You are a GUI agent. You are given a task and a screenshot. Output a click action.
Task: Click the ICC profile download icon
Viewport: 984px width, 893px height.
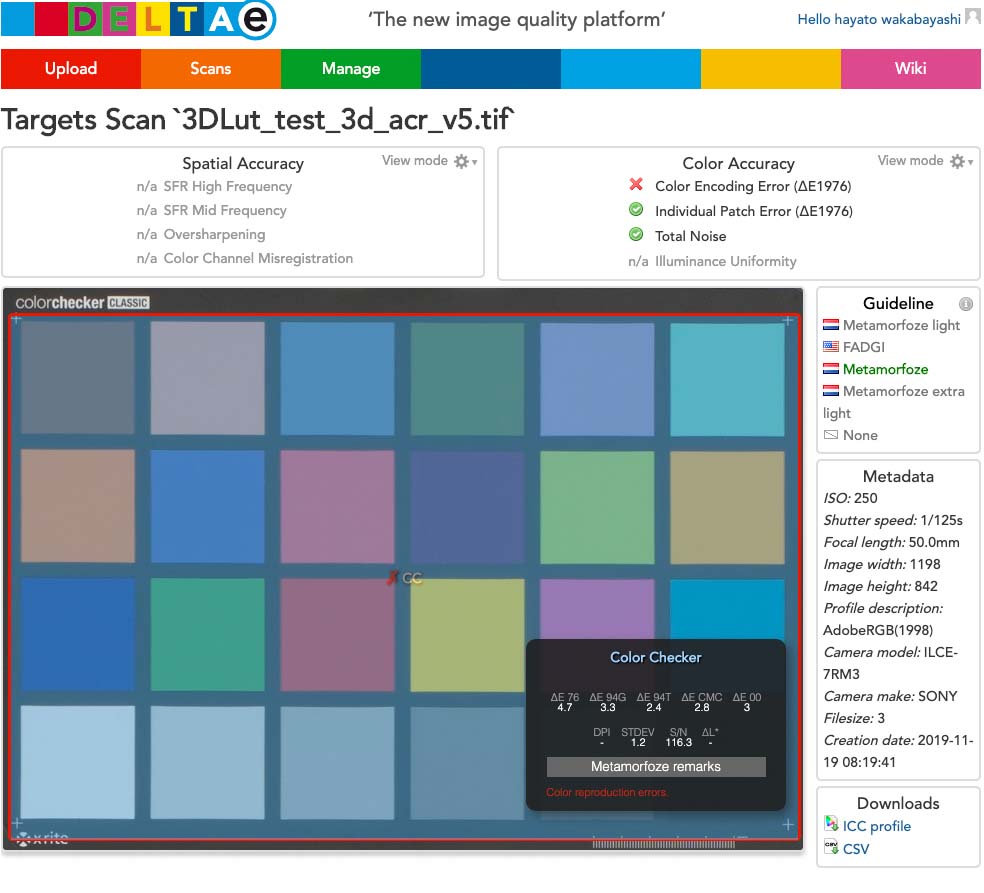[x=832, y=823]
